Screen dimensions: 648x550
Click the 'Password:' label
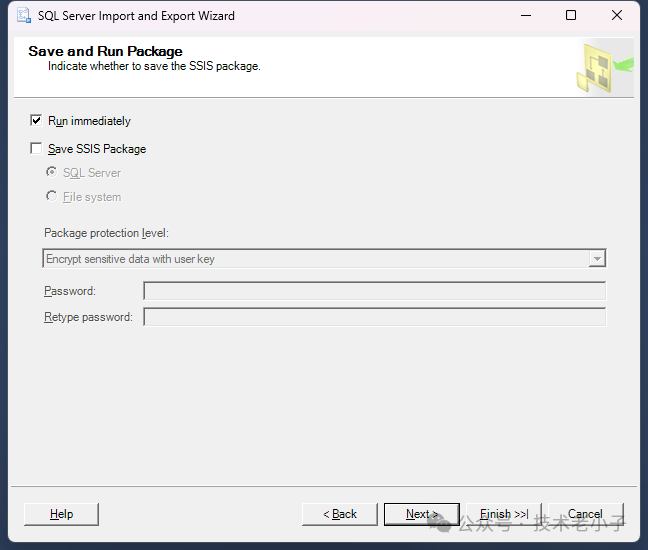[70, 291]
